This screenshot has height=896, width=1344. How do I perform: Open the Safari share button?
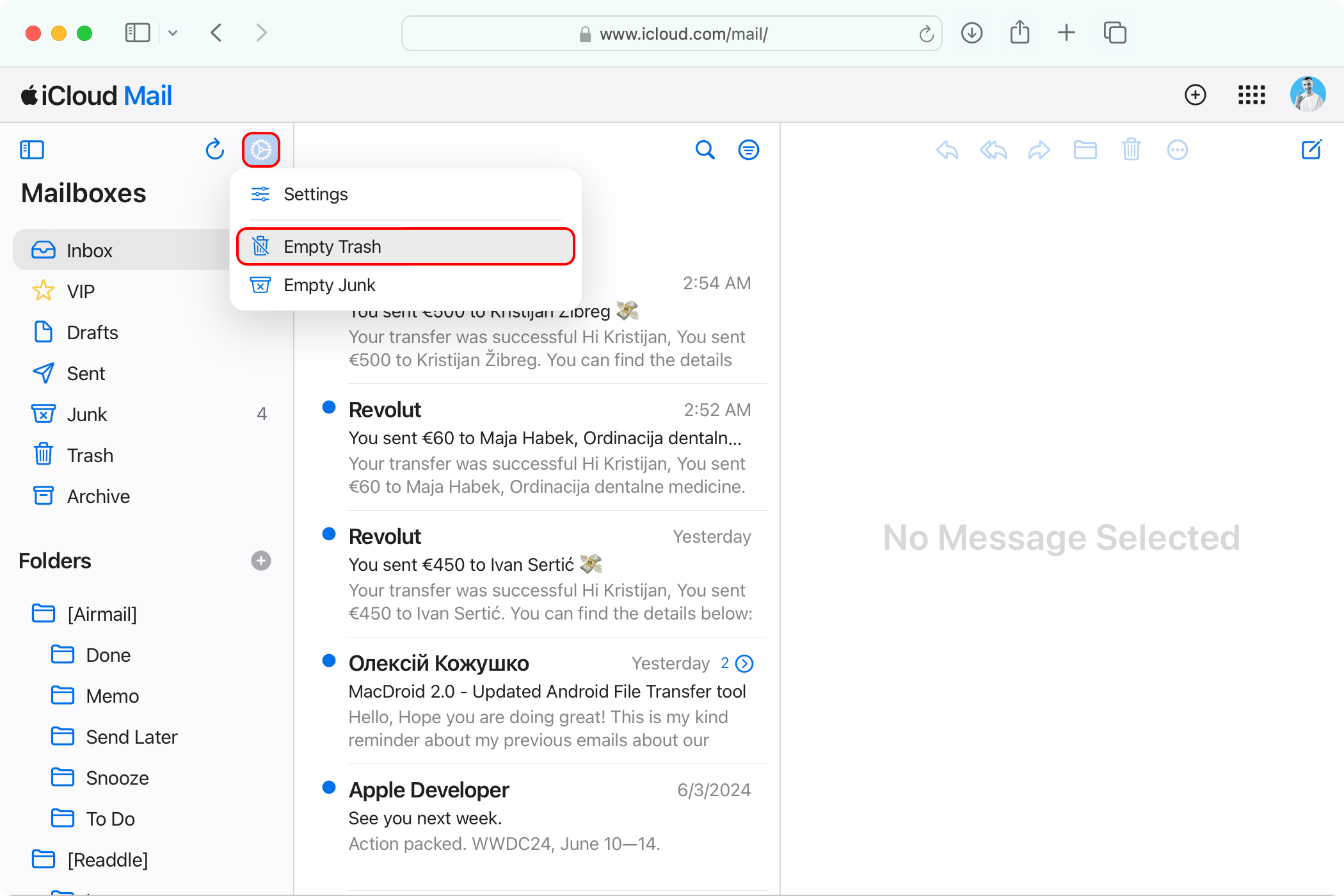coord(1020,32)
